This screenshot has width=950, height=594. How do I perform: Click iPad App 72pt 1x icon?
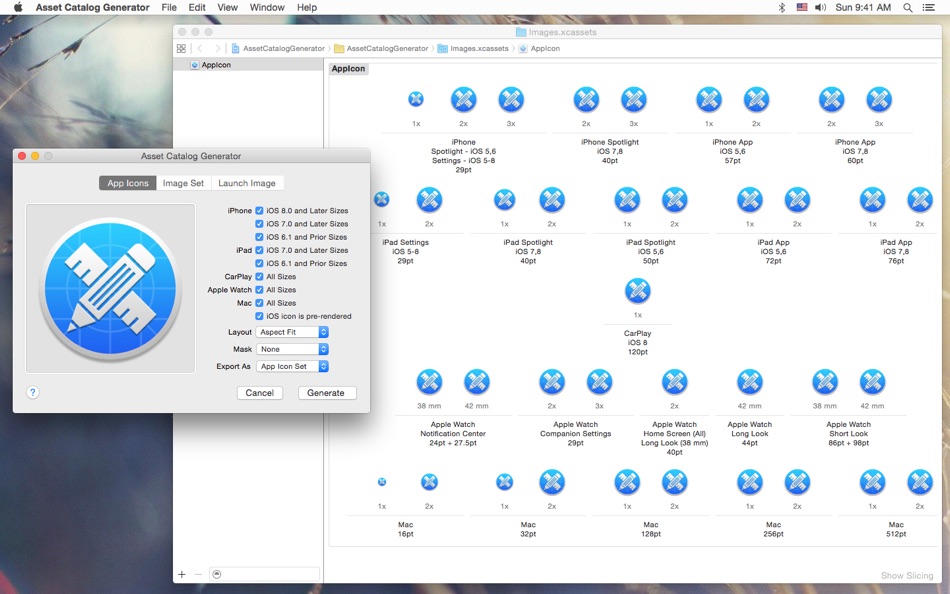click(x=749, y=199)
